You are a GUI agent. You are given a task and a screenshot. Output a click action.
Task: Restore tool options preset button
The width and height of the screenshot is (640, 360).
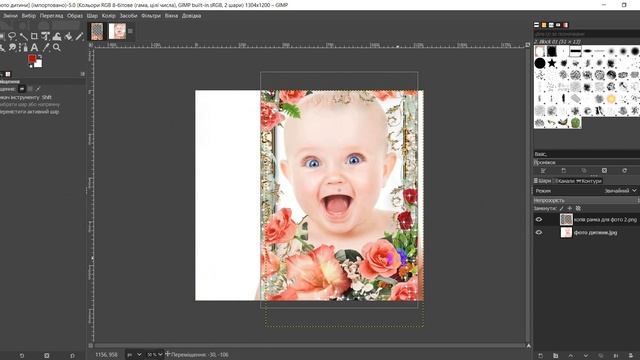(22, 356)
